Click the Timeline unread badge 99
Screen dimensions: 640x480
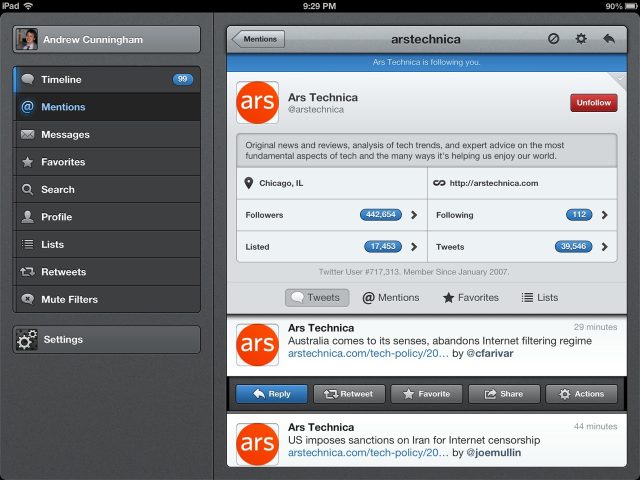click(x=182, y=79)
